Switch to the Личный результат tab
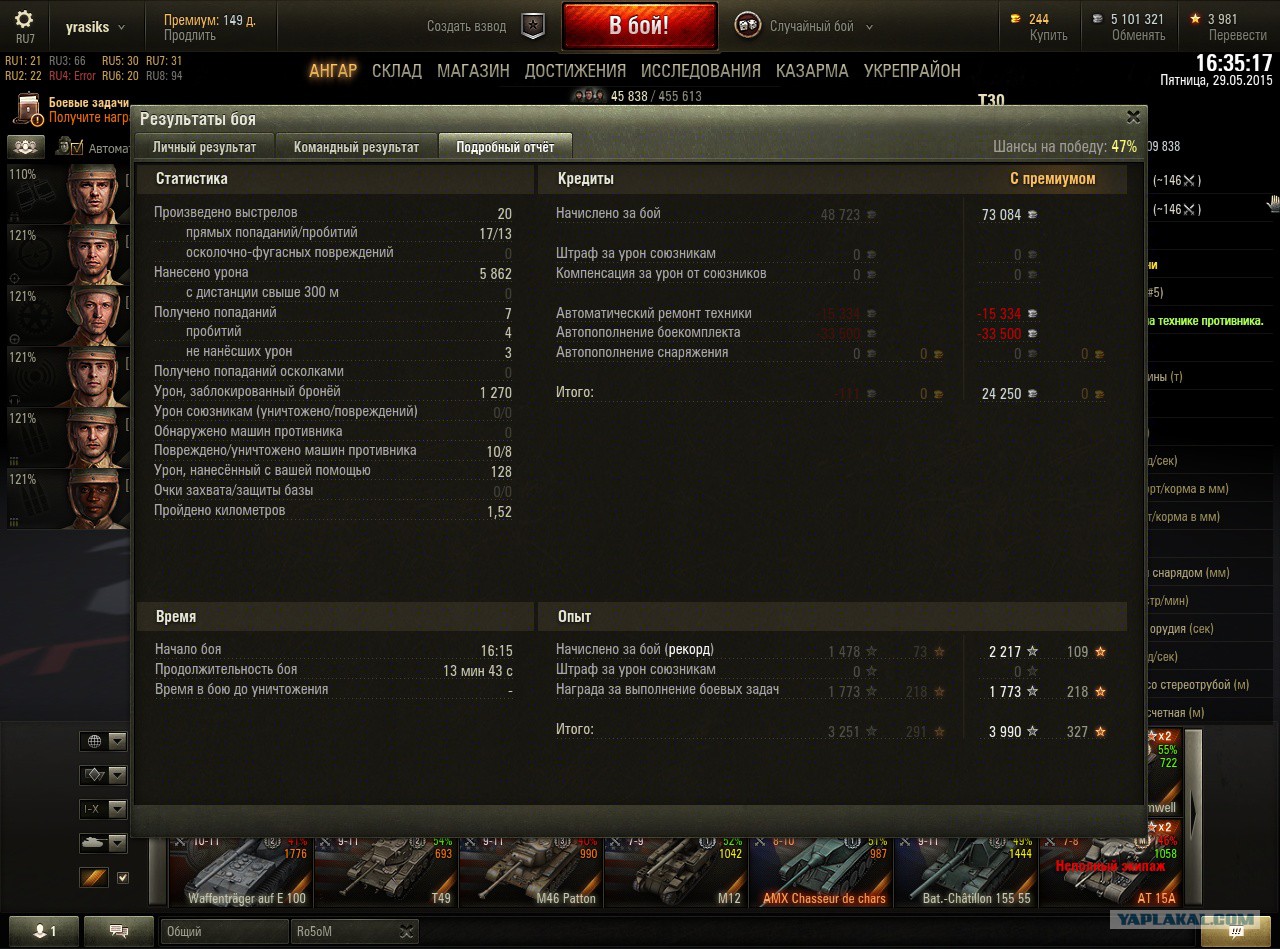The width and height of the screenshot is (1280, 949). point(204,147)
